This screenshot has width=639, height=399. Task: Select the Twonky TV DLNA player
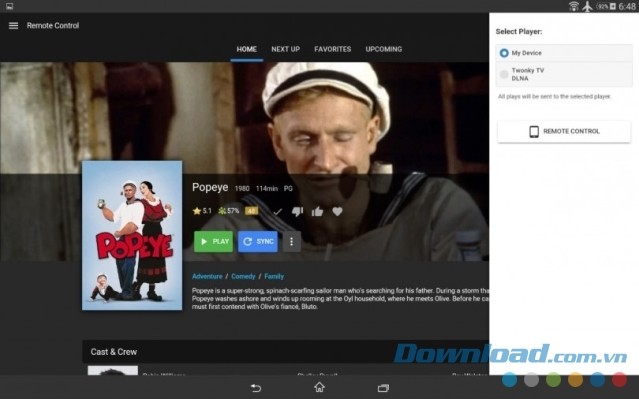click(564, 74)
